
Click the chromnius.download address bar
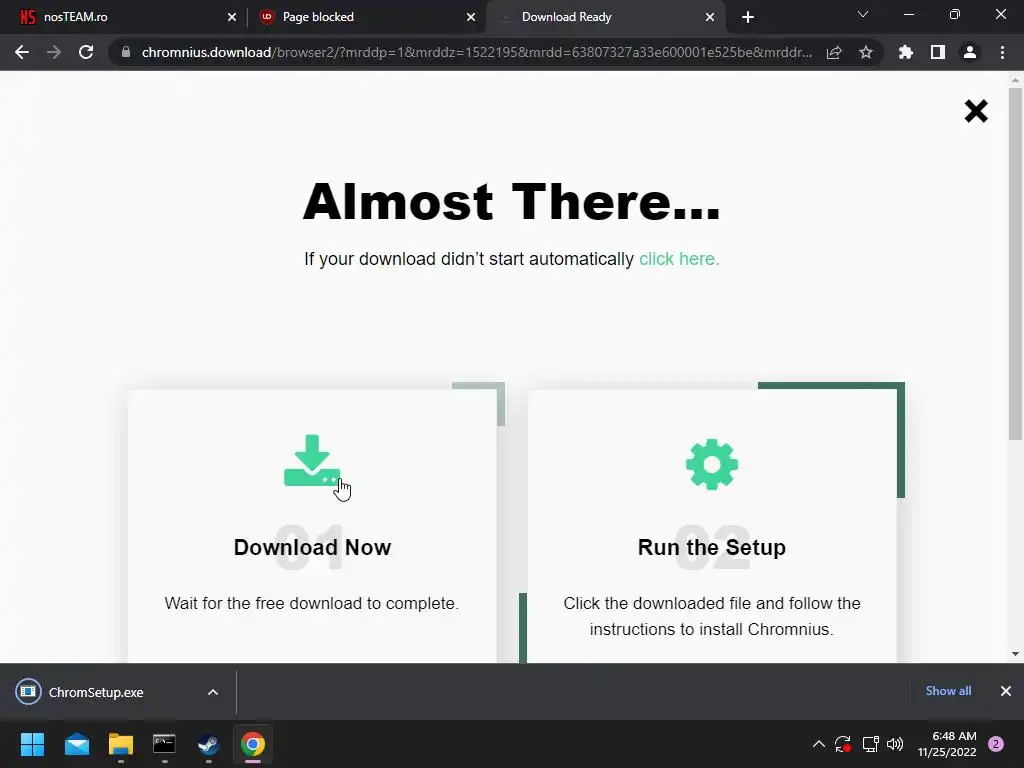[477, 52]
